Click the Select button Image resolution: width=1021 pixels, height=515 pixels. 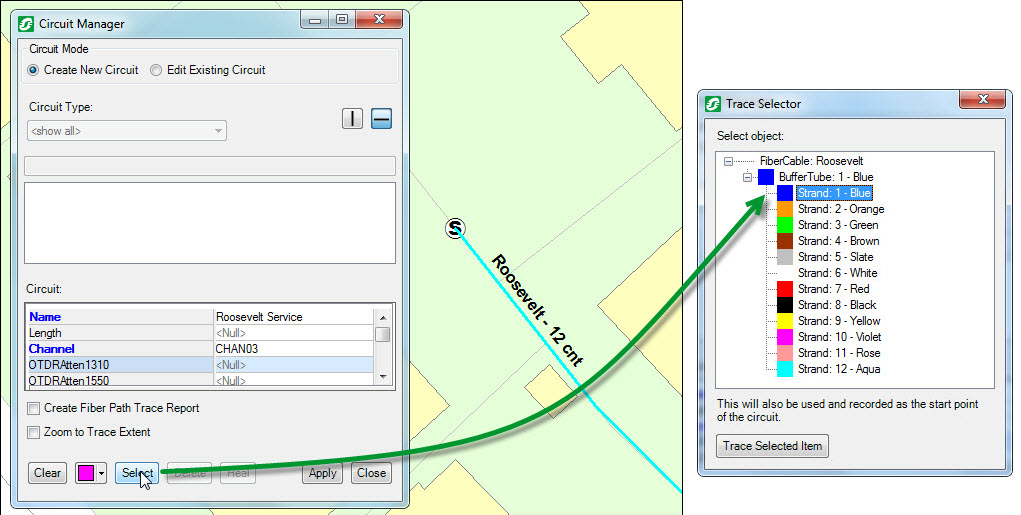137,473
